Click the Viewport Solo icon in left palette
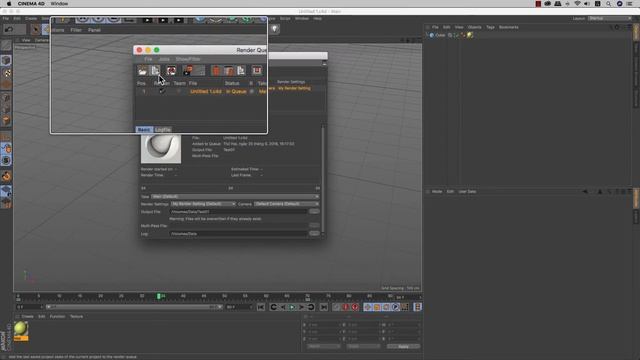640x360 pixels. (6, 160)
